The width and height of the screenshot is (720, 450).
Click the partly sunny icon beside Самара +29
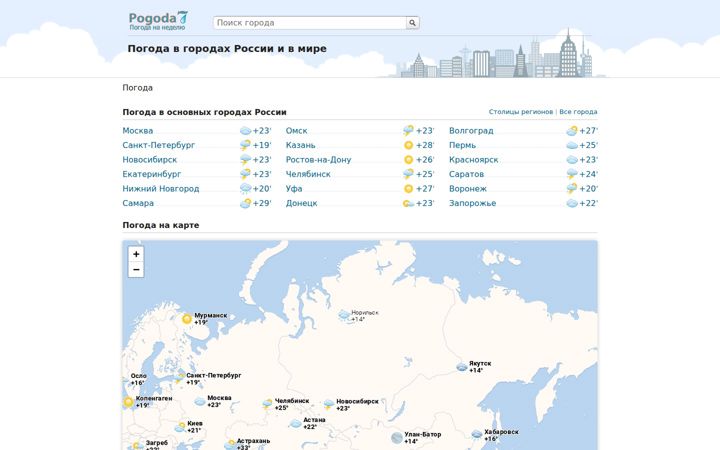click(246, 203)
